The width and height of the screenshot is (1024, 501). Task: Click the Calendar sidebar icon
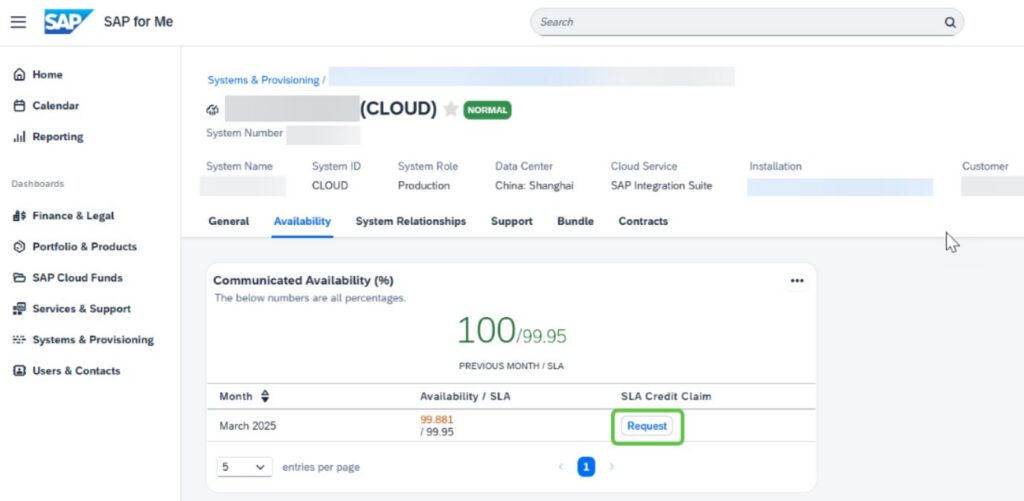coord(20,106)
